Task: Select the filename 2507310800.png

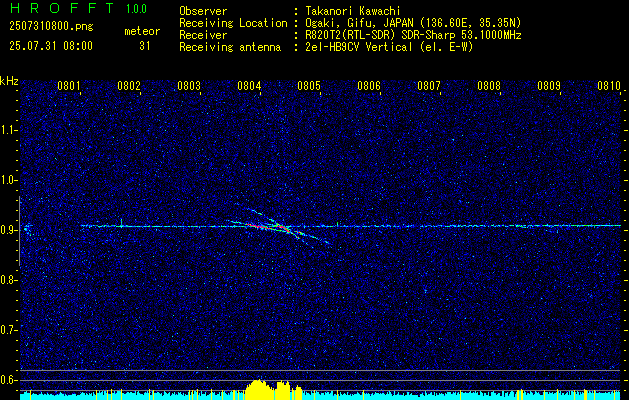Action: [x=51, y=27]
